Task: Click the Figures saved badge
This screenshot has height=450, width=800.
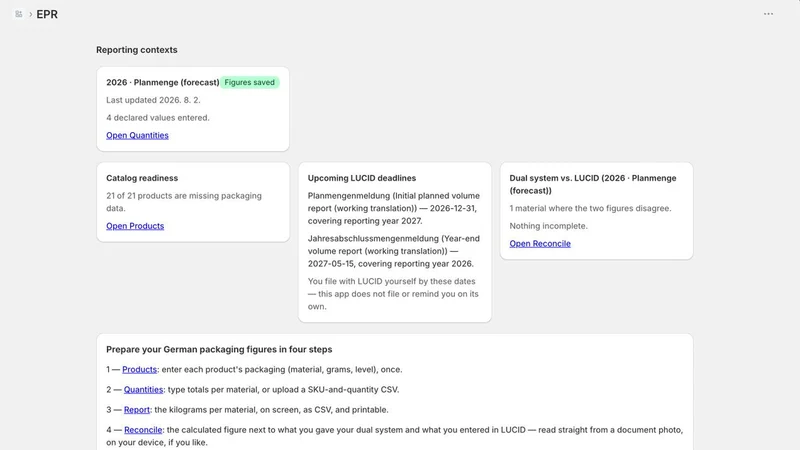Action: coord(249,82)
